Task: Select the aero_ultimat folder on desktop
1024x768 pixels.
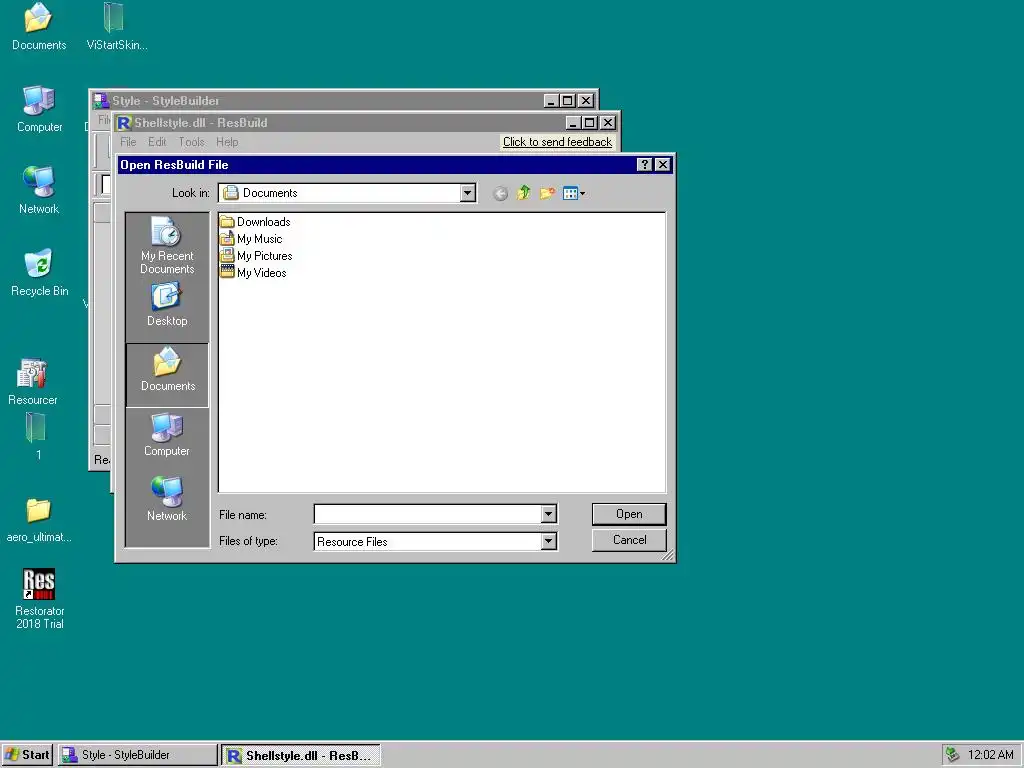Action: [39, 520]
